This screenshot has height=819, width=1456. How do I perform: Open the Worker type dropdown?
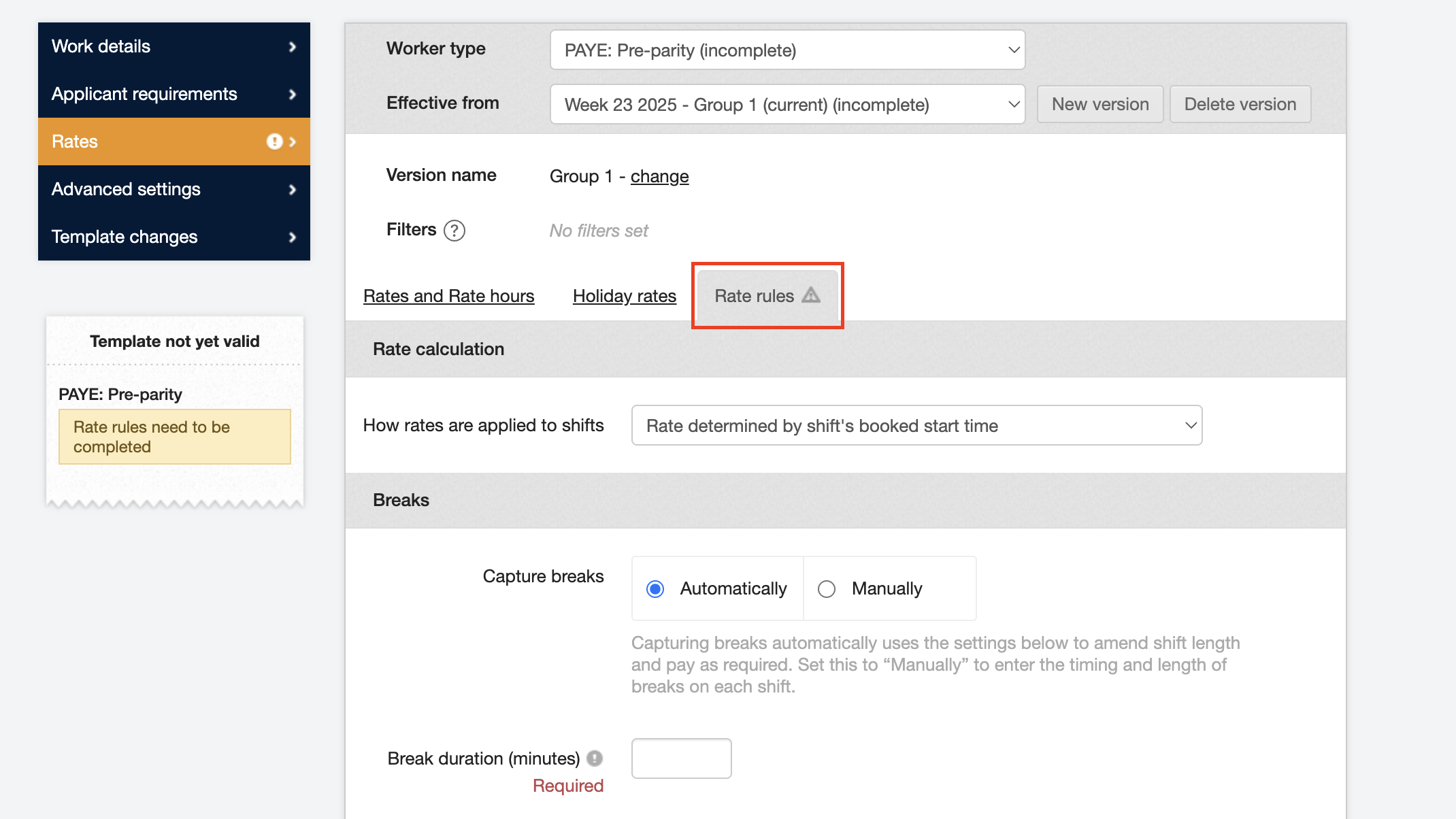click(x=787, y=50)
